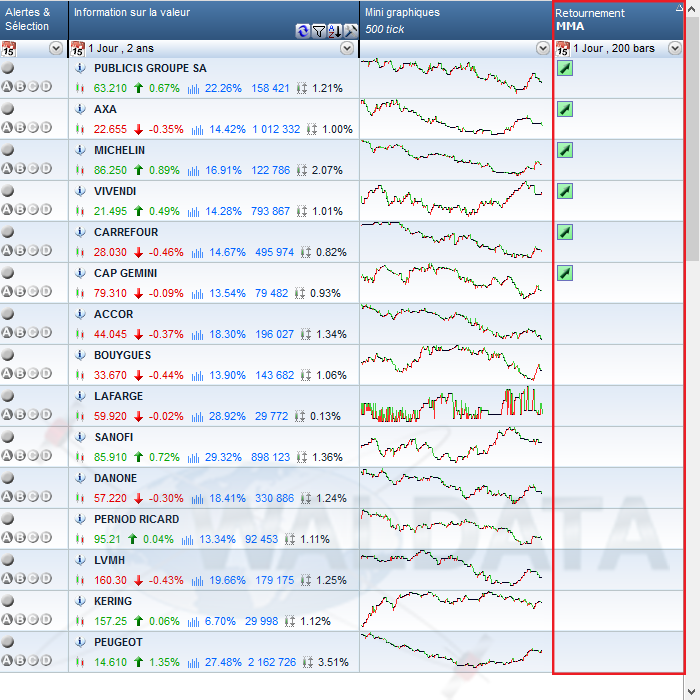Click the BOUYGUES price 33.670
The image size is (700, 700).
click(x=110, y=375)
